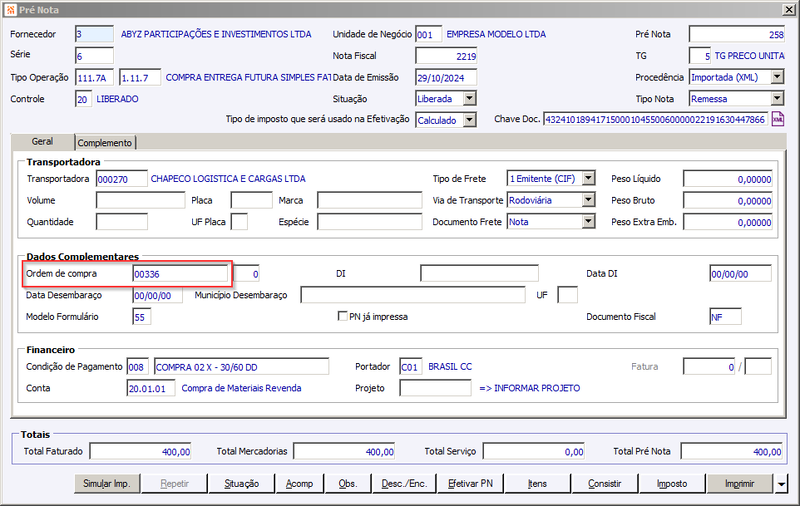Switch to the Complemento tab

[x=105, y=142]
